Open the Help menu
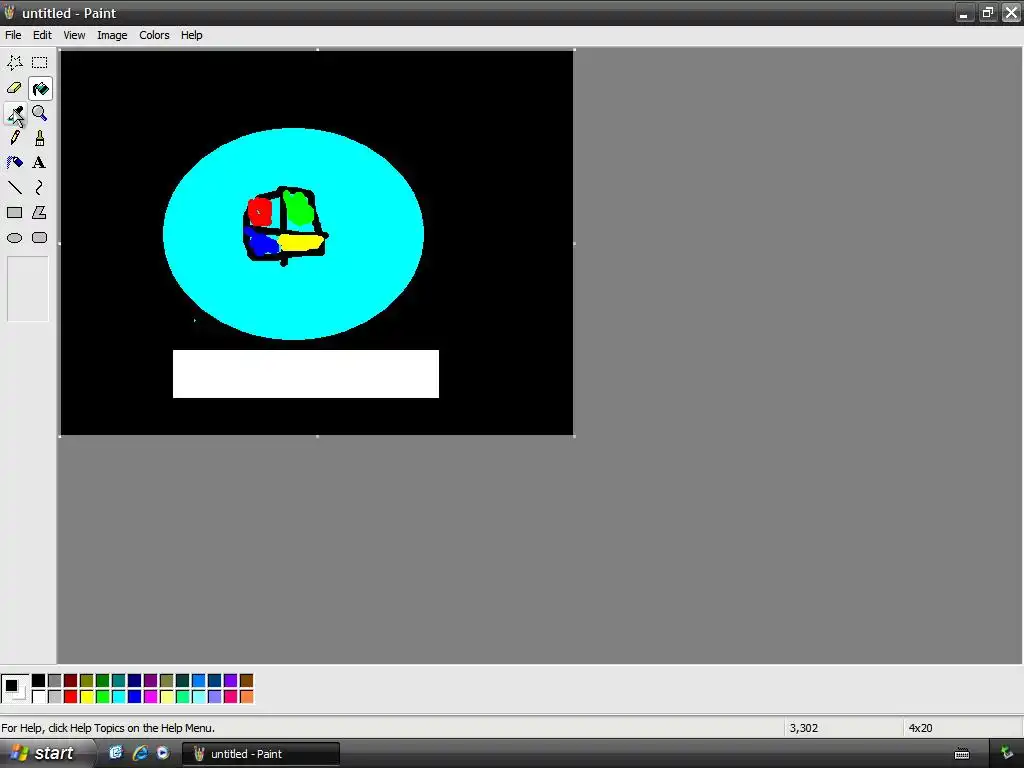This screenshot has height=768, width=1024. (x=191, y=35)
